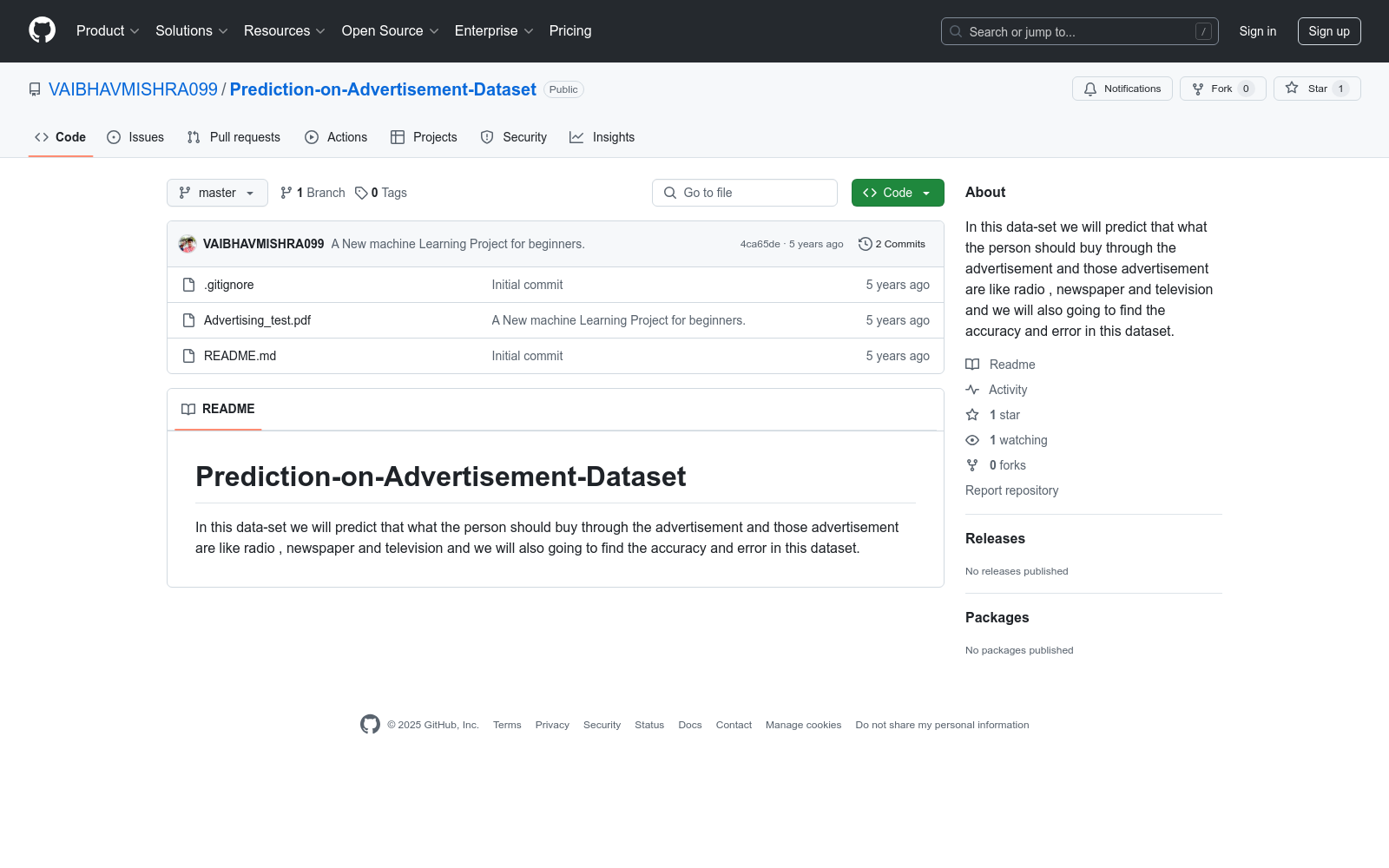The image size is (1389, 868).
Task: Open the Prediction-on-Advertisement-Dataset repository link
Action: tap(383, 89)
